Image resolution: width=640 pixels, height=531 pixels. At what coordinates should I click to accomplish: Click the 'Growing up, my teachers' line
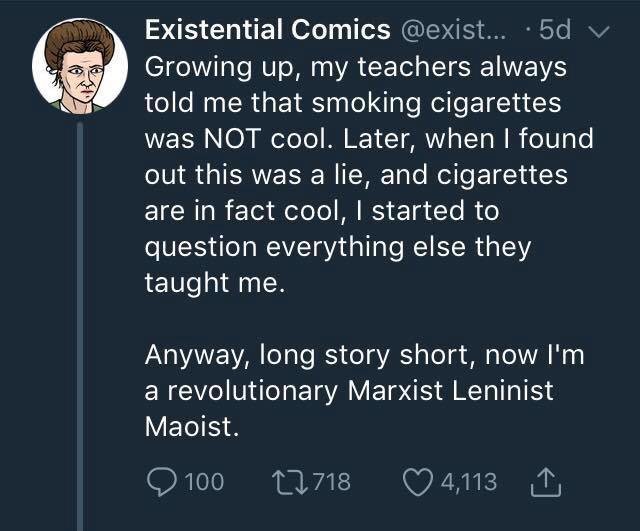pos(356,68)
